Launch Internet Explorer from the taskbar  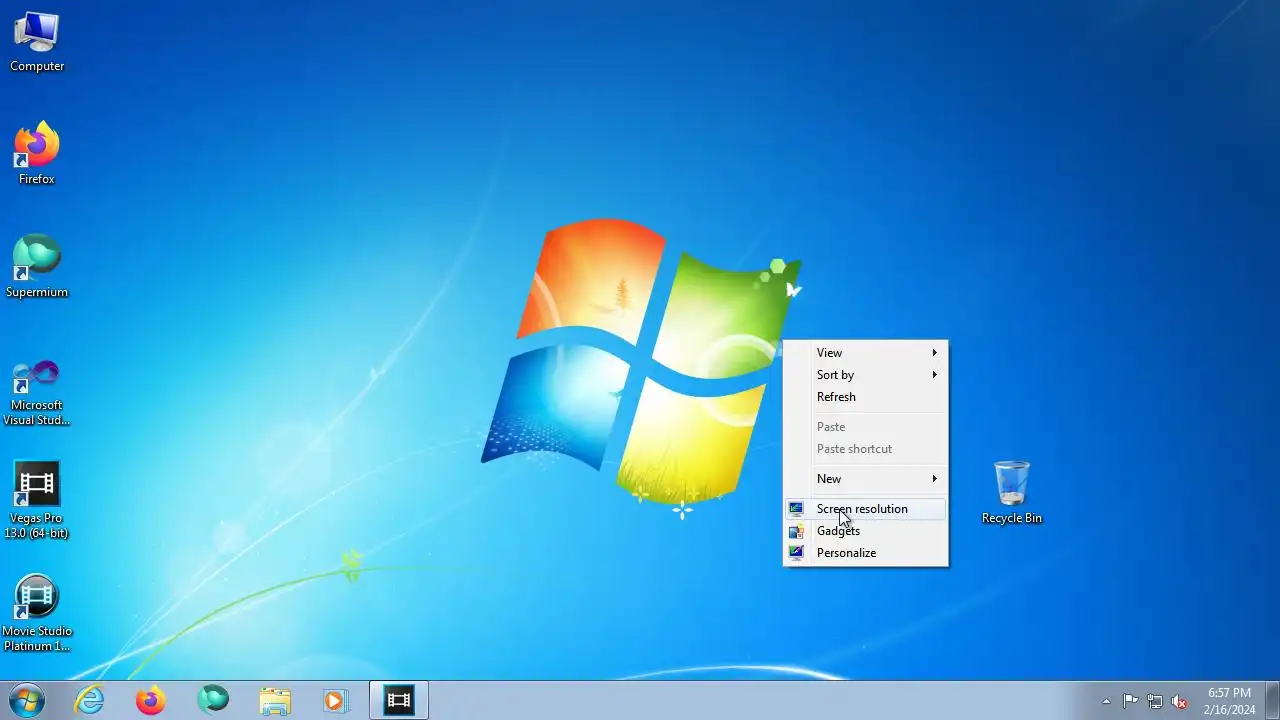(x=90, y=700)
